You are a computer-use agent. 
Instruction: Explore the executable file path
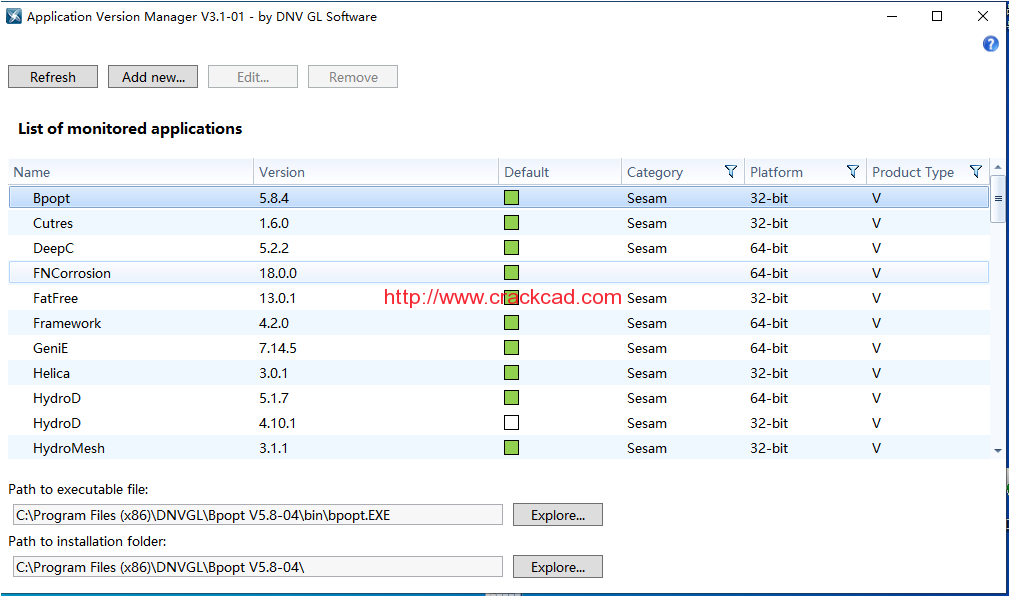[558, 515]
